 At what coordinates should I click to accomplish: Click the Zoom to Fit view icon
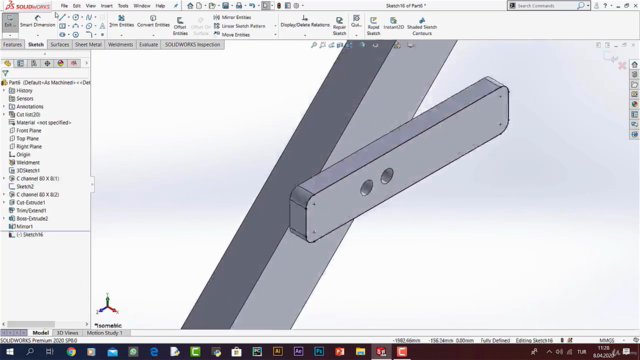(x=313, y=45)
